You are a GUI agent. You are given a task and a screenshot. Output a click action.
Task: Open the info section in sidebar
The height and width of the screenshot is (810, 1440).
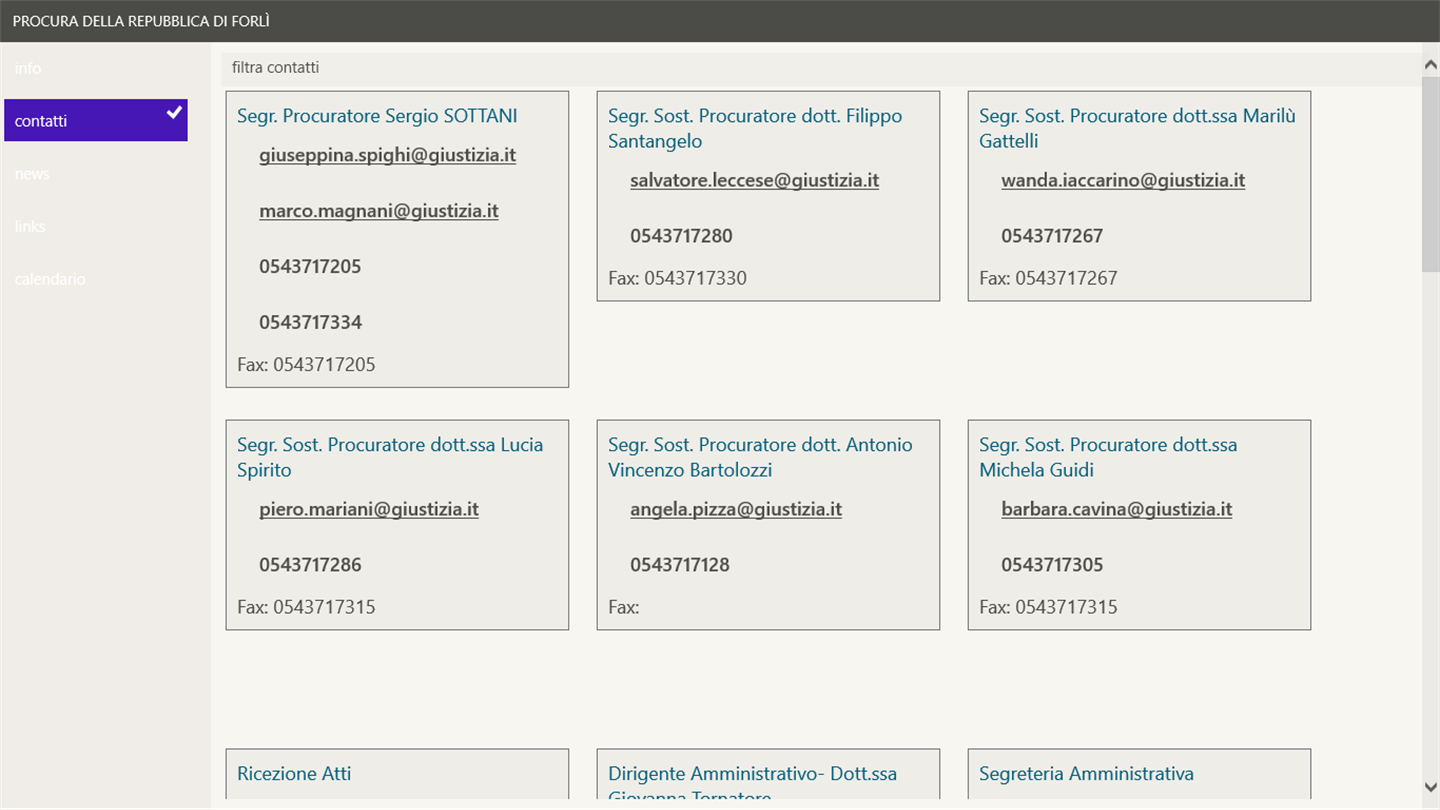(x=95, y=68)
